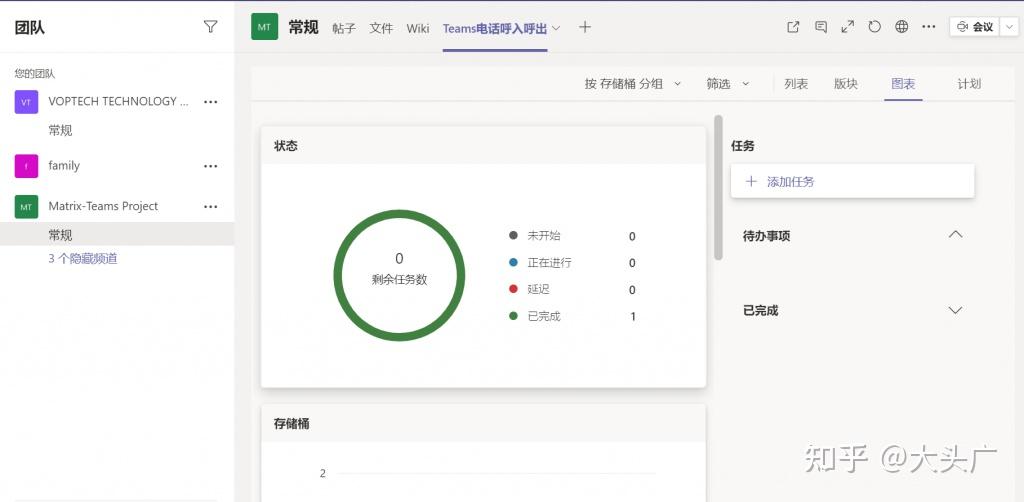Click the 状态 card heading
The width and height of the screenshot is (1024, 502).
point(285,146)
